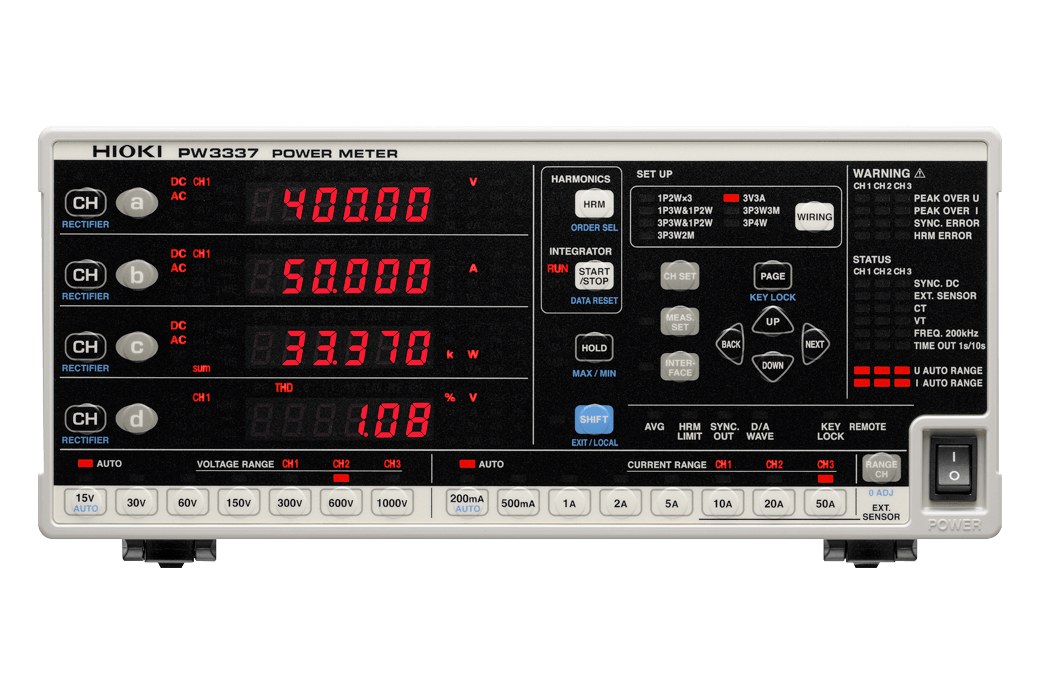Image resolution: width=1040 pixels, height=694 pixels.
Task: Select the 300V voltage range
Action: [x=290, y=503]
